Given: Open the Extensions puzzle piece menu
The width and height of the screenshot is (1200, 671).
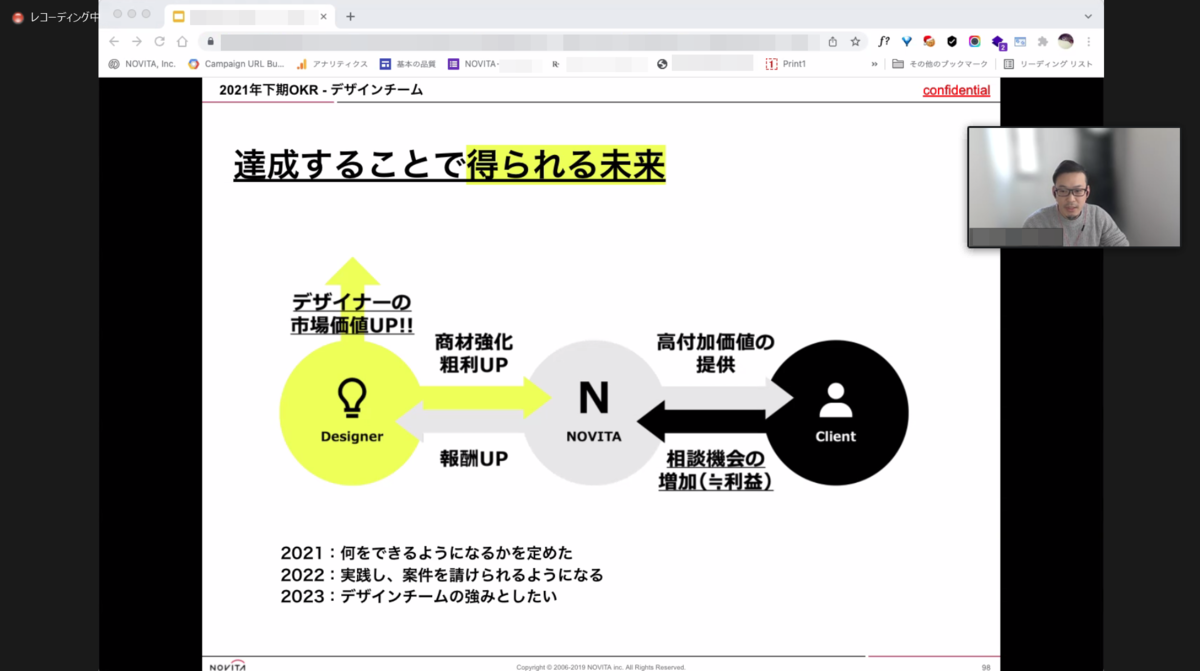Looking at the screenshot, I should (x=1043, y=41).
